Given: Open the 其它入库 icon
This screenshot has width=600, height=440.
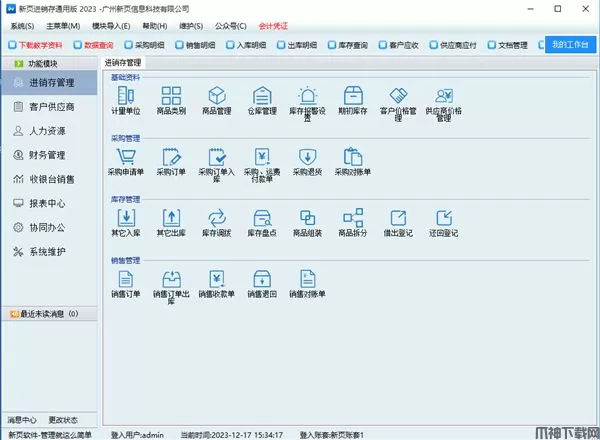Looking at the screenshot, I should click(126, 217).
